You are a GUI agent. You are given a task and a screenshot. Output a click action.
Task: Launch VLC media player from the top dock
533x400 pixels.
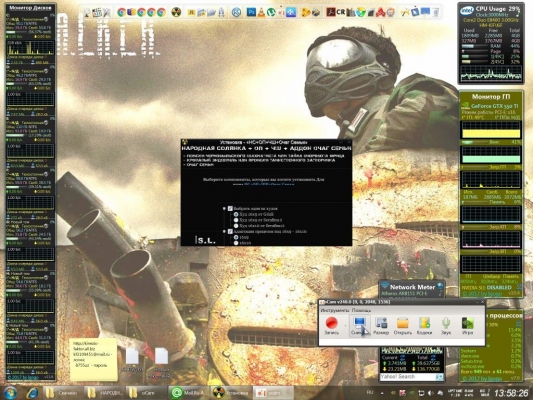261,13
